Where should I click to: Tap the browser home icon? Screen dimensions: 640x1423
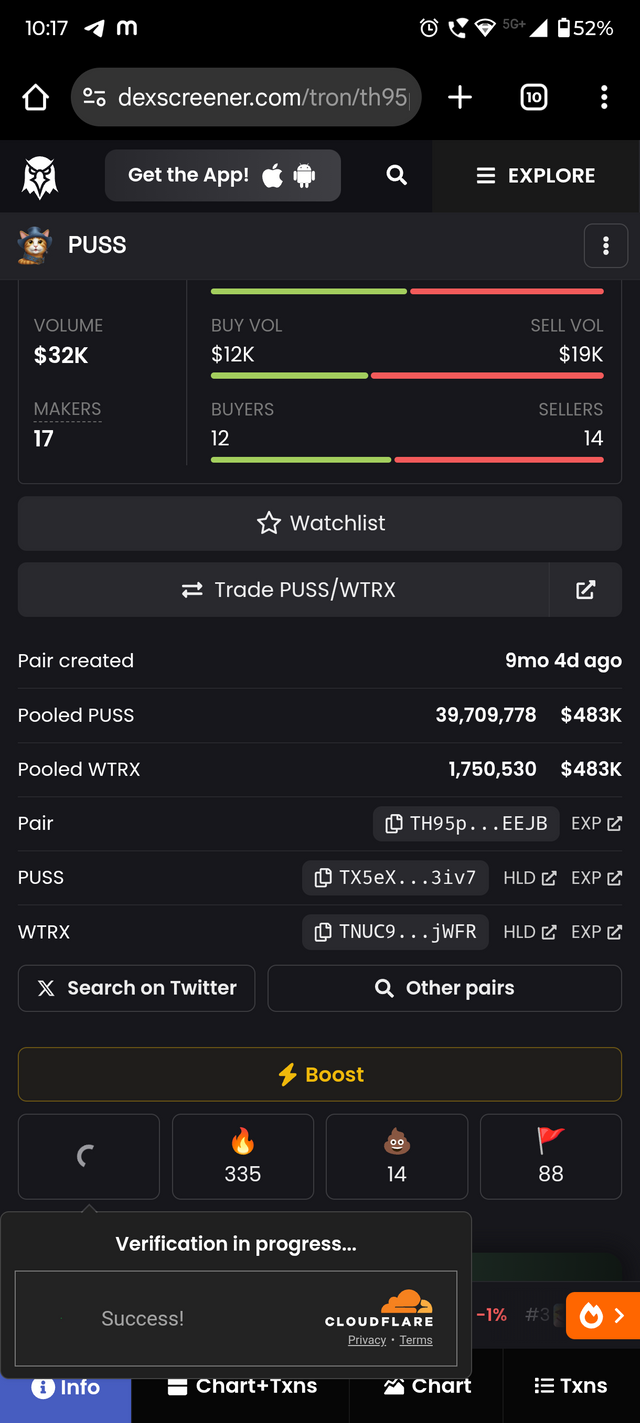[x=36, y=97]
